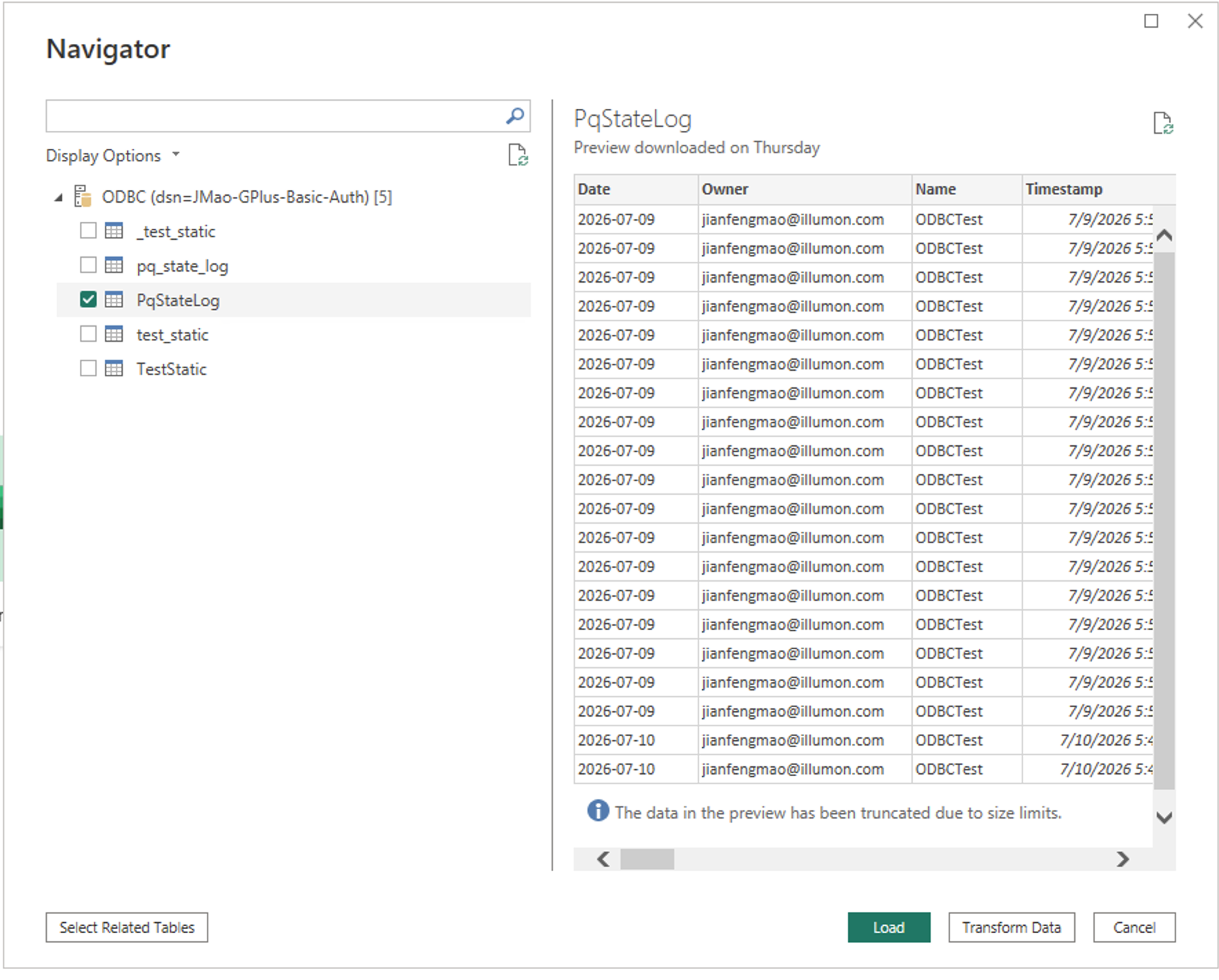This screenshot has height=980, width=1219.
Task: Select the PqStateLog table name
Action: [x=178, y=300]
